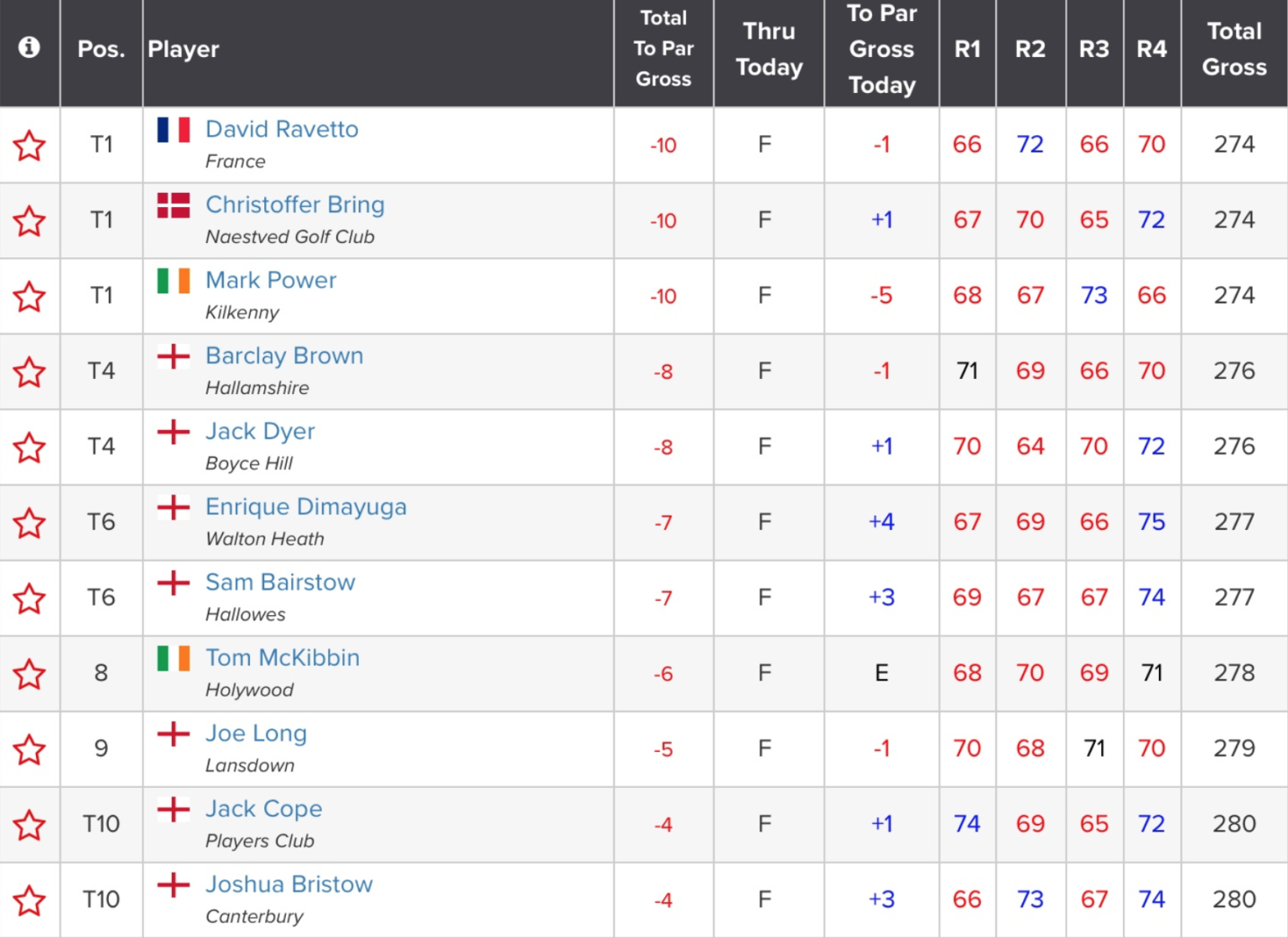Click Enrique Dimayuga's red -7 score
Image resolution: width=1288 pixels, height=938 pixels.
click(663, 522)
